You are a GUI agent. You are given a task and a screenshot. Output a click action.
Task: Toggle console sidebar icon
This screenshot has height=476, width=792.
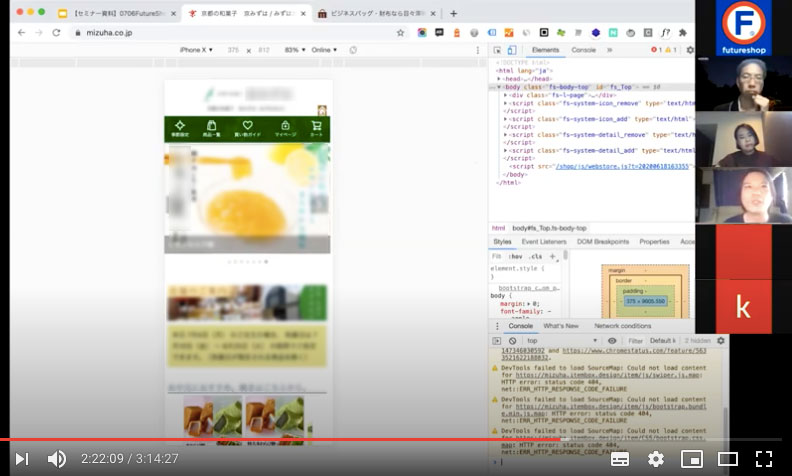pyautogui.click(x=497, y=341)
